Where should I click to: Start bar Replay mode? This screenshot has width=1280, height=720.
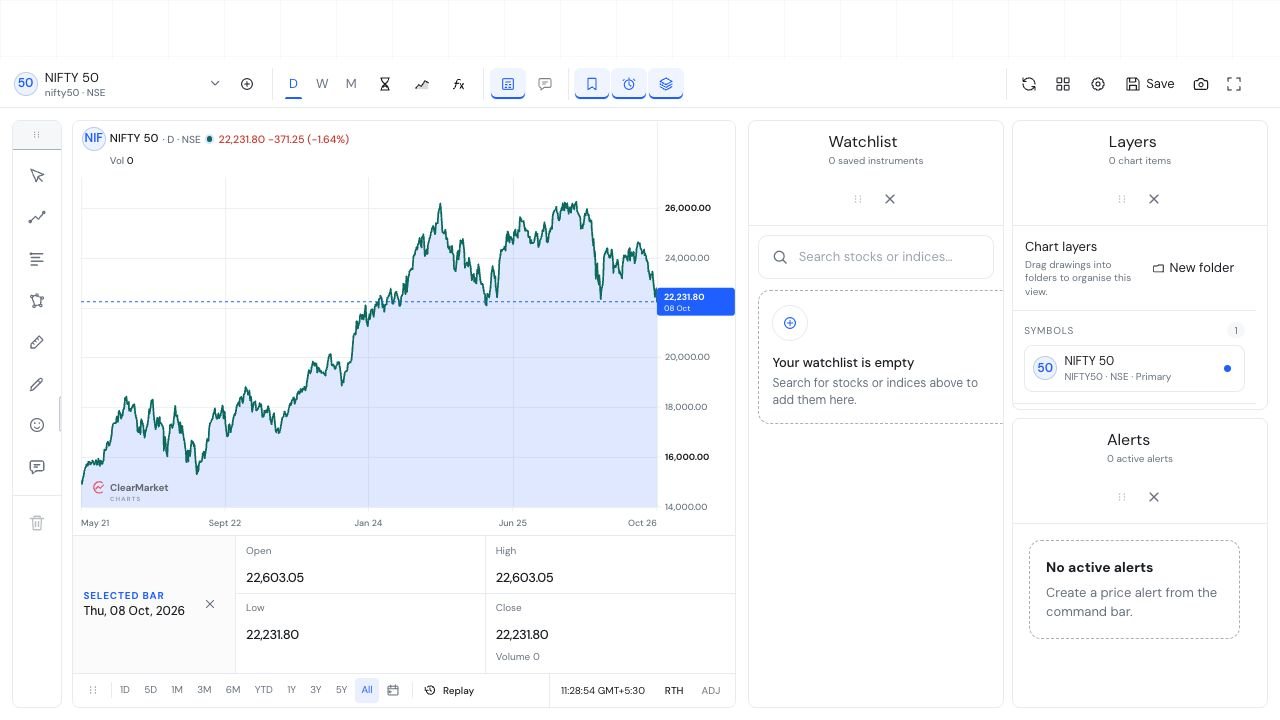pyautogui.click(x=449, y=690)
